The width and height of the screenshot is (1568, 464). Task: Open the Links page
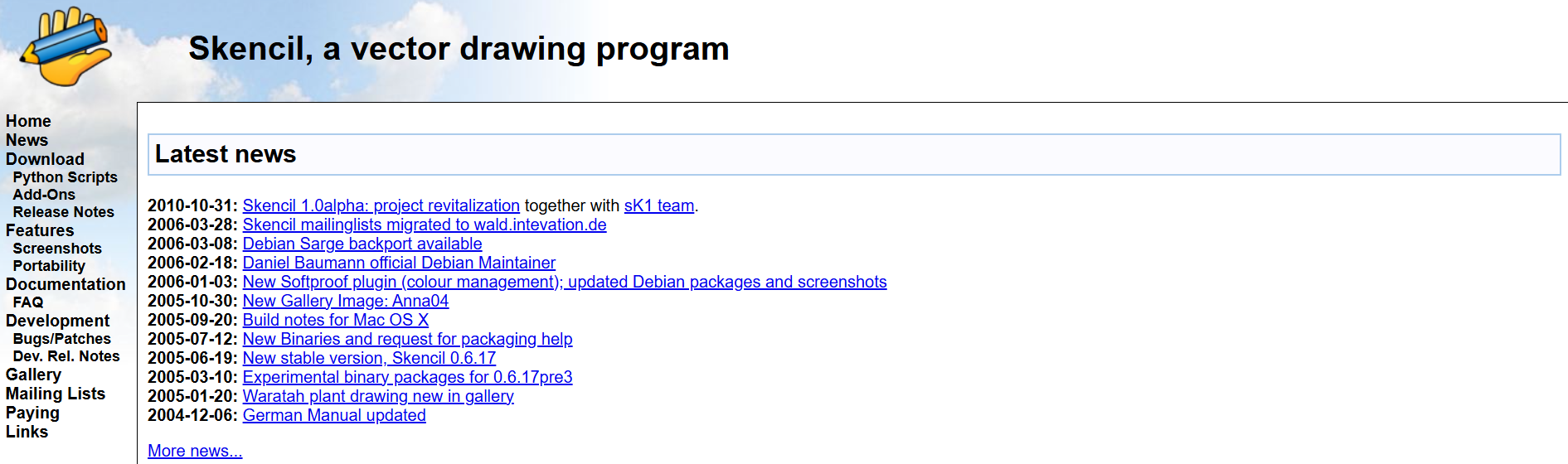27,432
